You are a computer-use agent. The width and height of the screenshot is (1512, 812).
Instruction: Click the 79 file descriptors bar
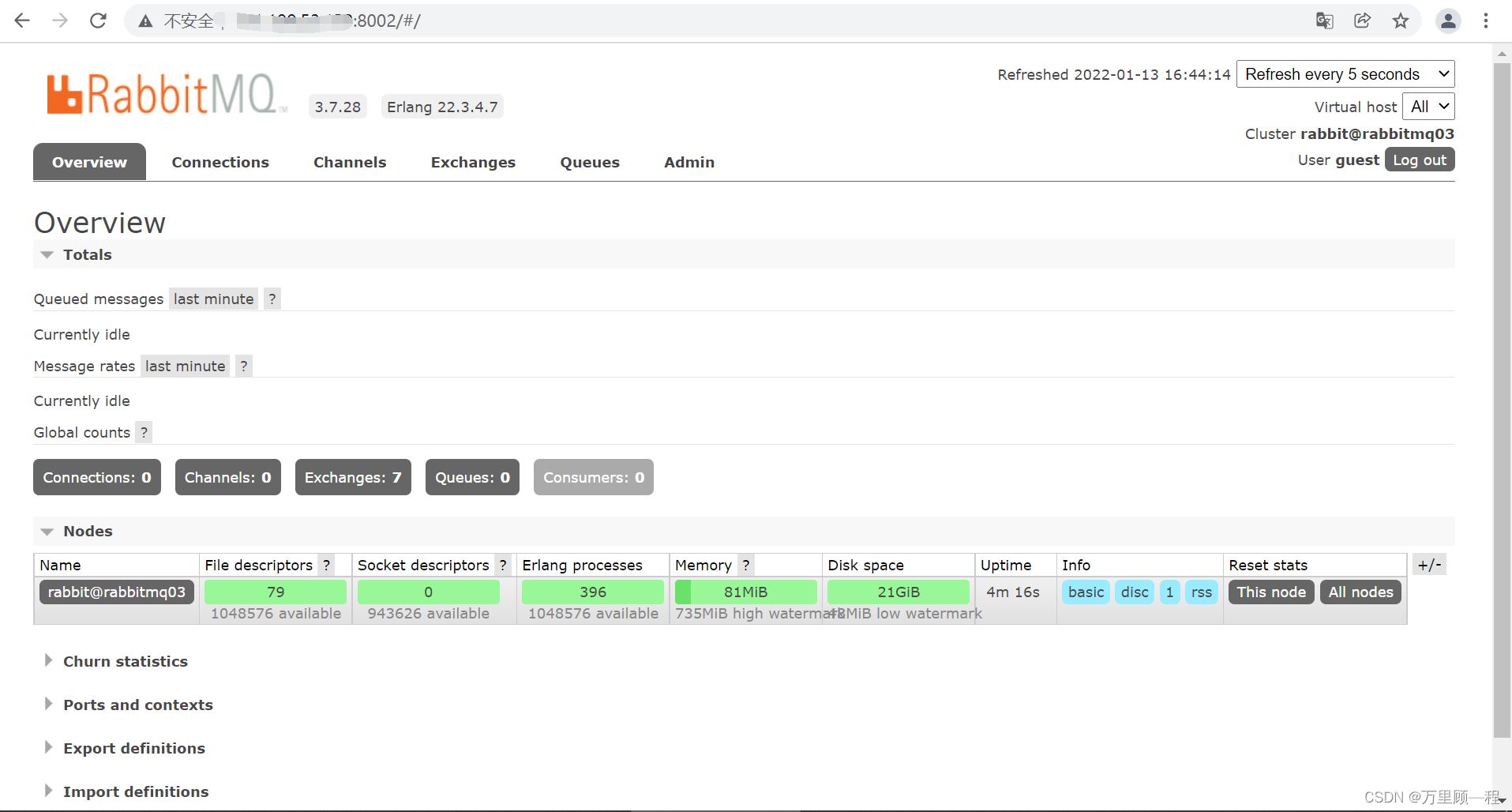pos(276,592)
